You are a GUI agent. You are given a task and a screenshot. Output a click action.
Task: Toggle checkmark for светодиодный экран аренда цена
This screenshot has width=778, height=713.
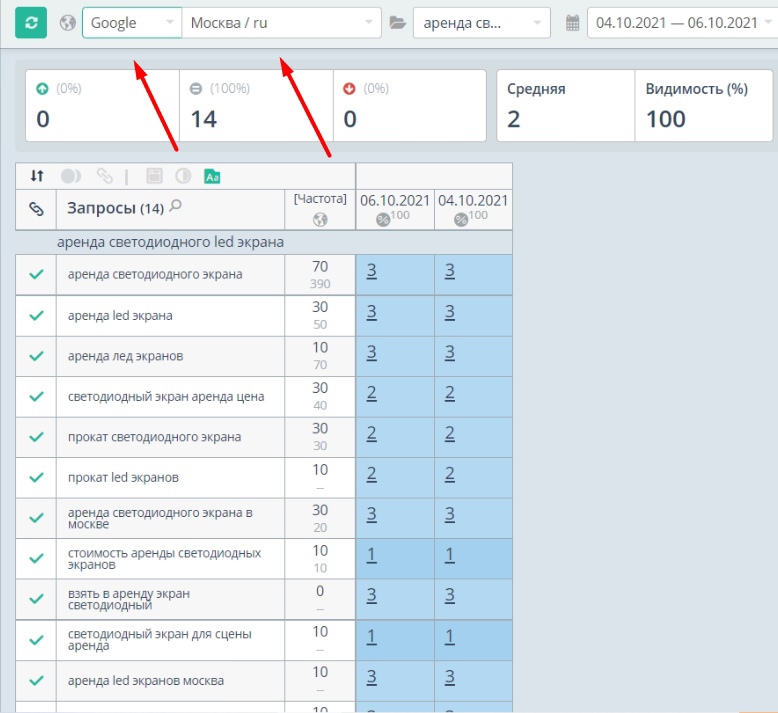pyautogui.click(x=36, y=396)
